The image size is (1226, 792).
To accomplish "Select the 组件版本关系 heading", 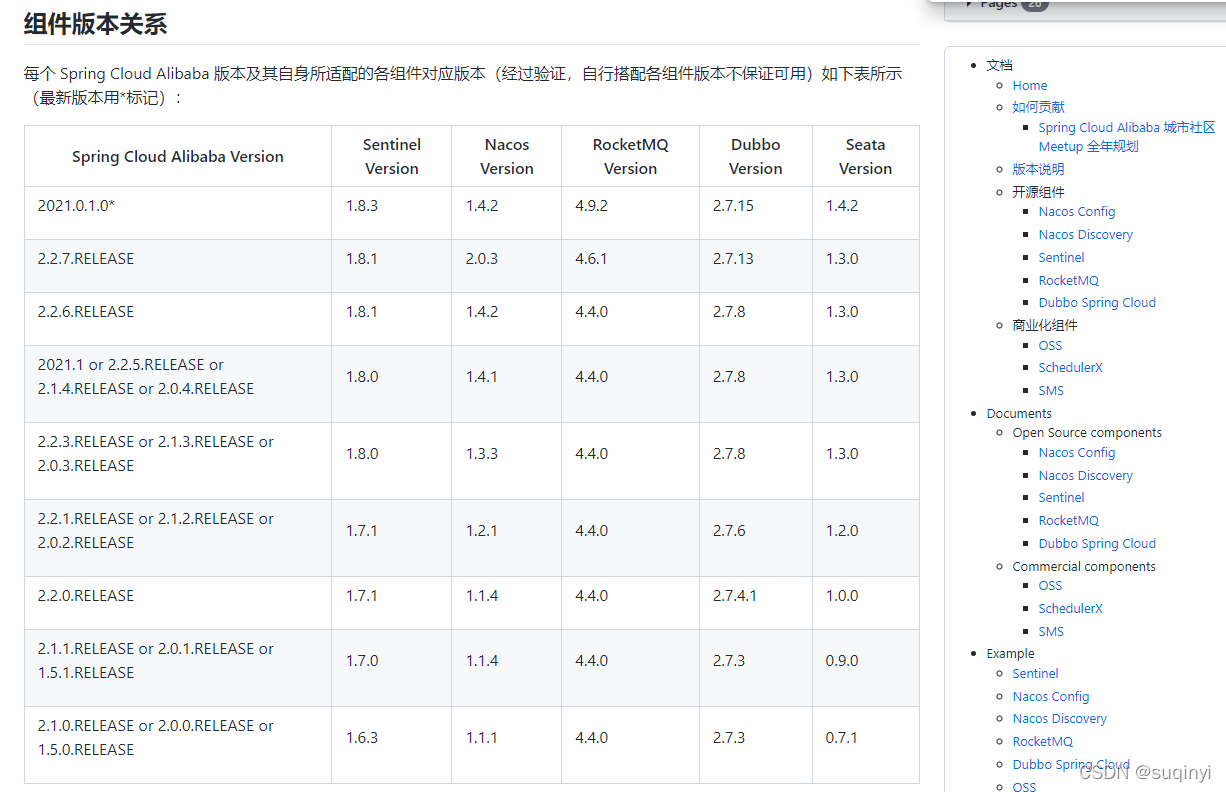I will pyautogui.click(x=95, y=24).
